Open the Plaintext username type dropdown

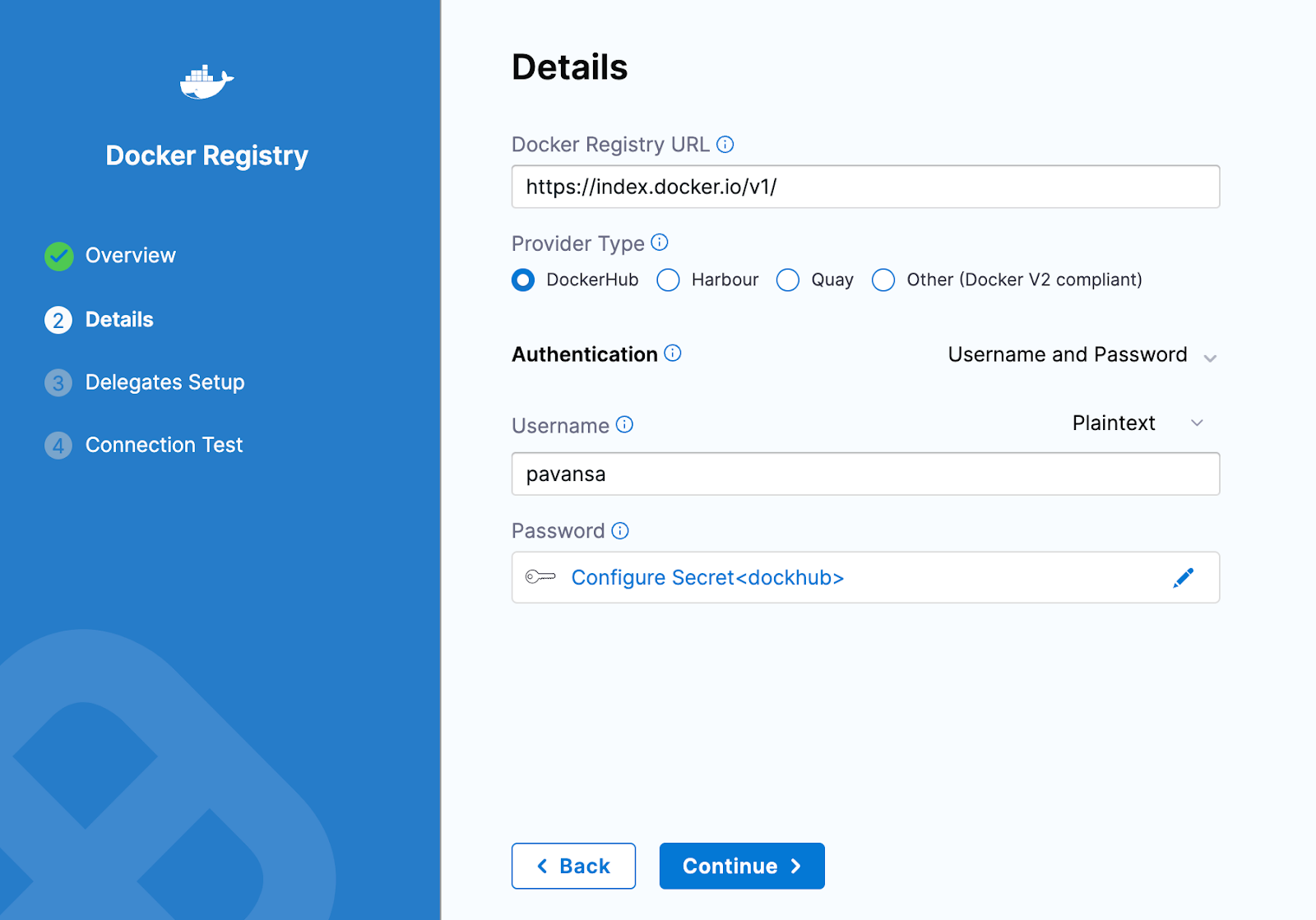[x=1138, y=423]
